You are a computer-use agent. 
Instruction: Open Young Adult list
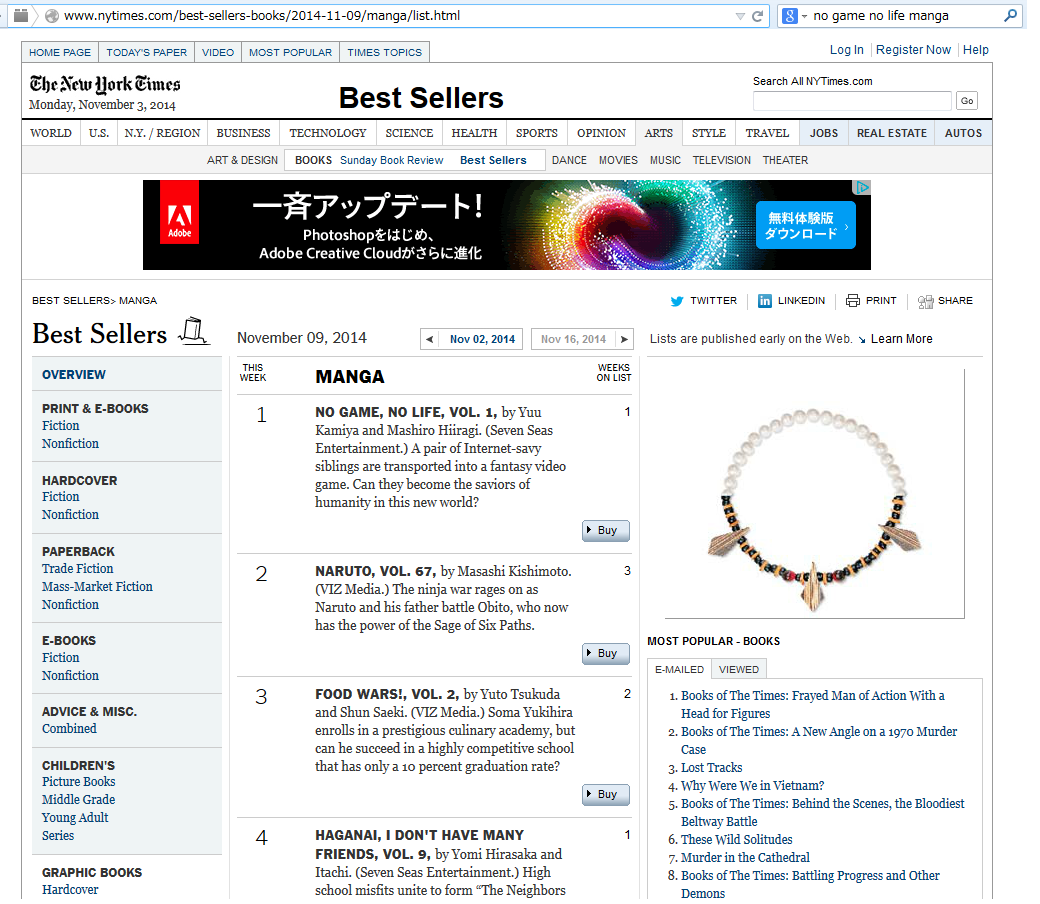click(x=75, y=818)
